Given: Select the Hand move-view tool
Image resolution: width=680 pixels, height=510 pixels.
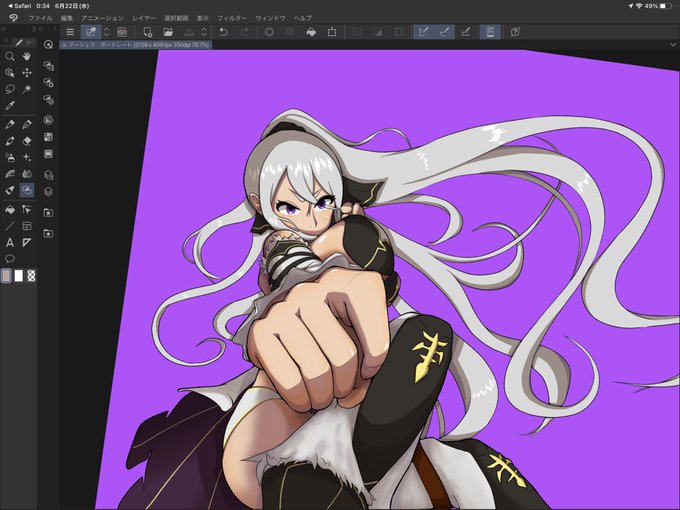Looking at the screenshot, I should [x=27, y=56].
